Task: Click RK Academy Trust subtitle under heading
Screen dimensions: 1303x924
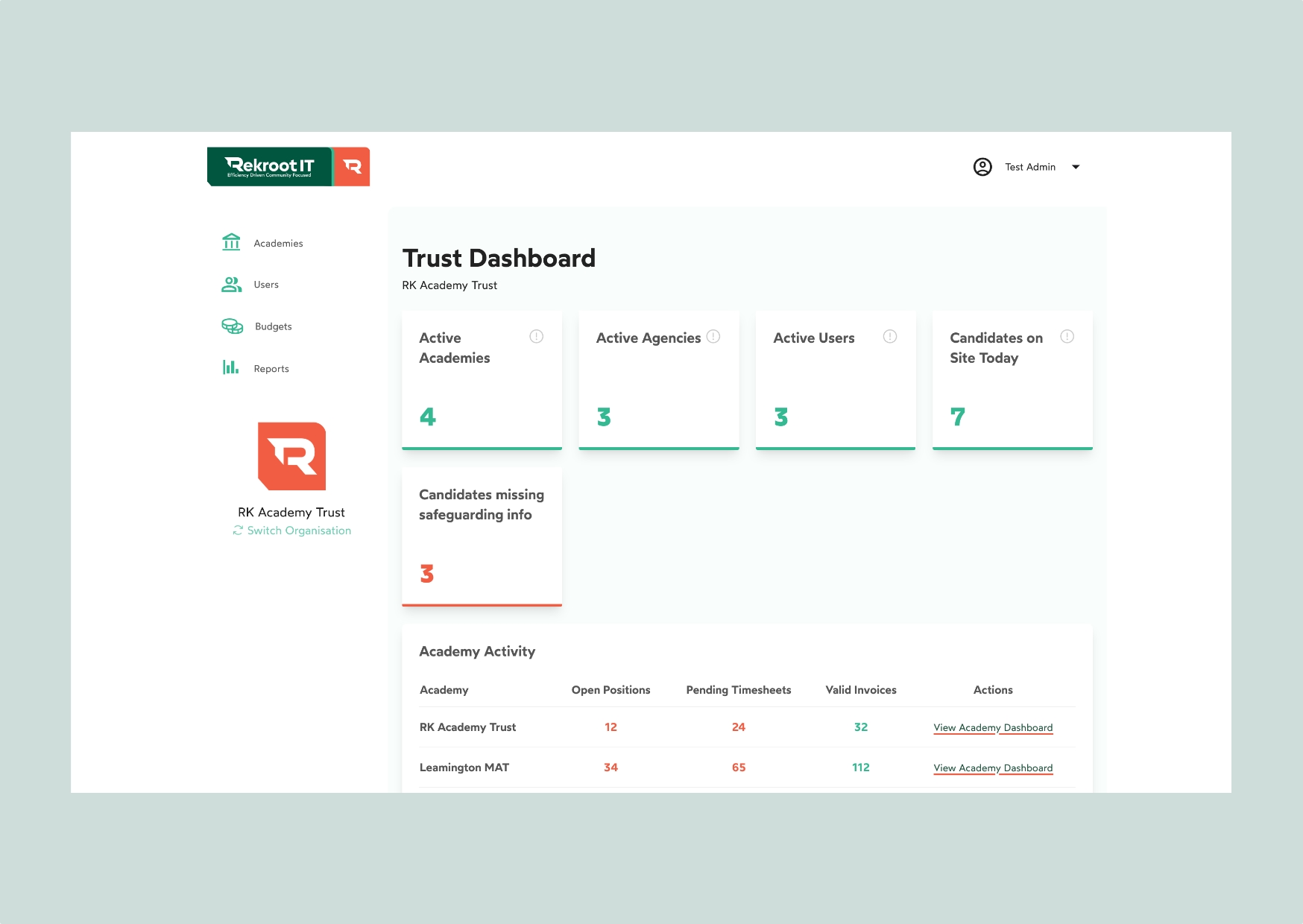Action: click(449, 285)
